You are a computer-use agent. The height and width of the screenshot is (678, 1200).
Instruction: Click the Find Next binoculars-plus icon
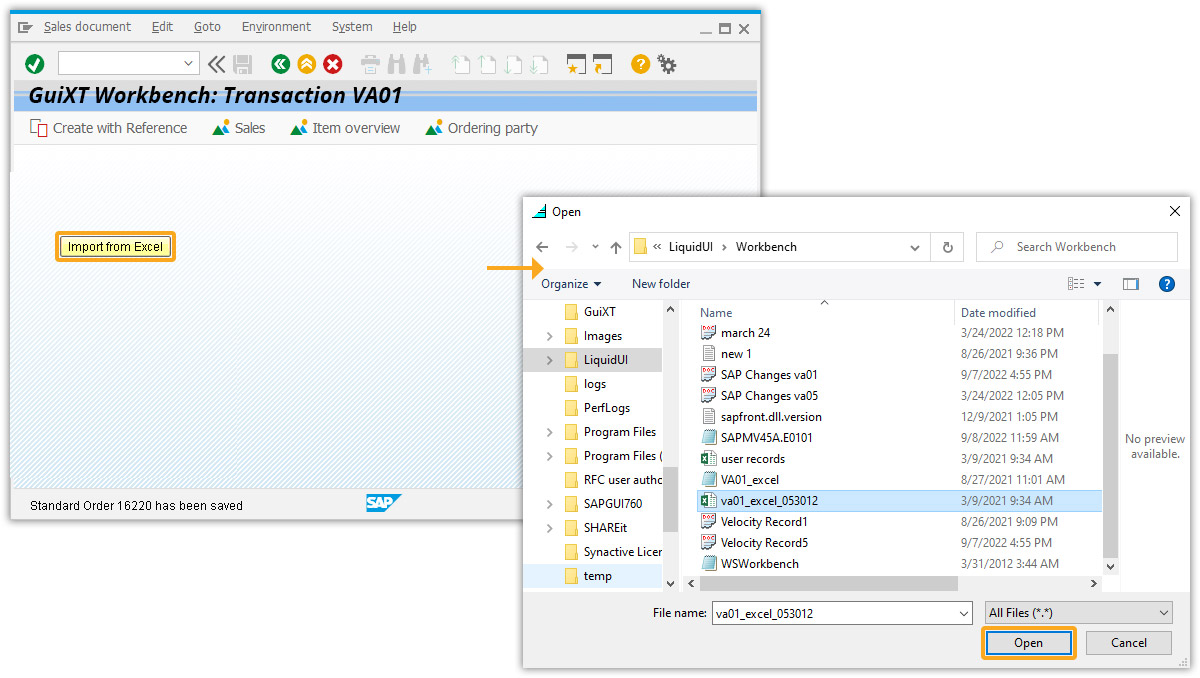tap(422, 65)
